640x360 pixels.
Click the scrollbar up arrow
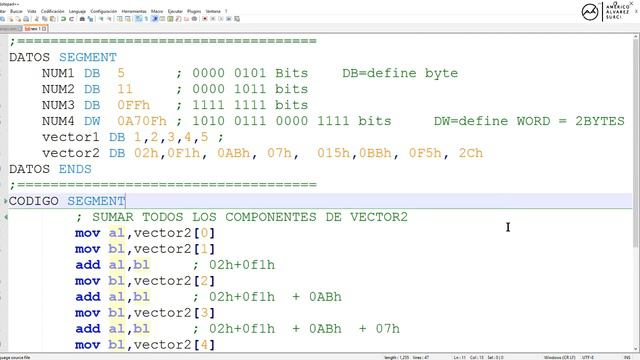[x=636, y=37]
